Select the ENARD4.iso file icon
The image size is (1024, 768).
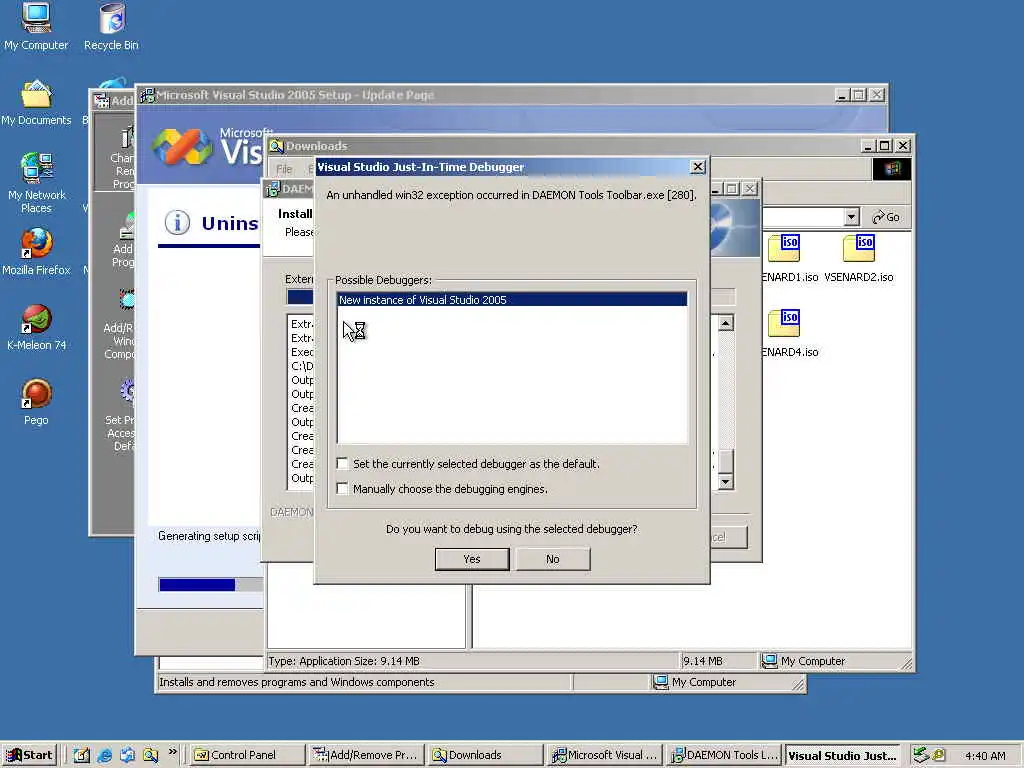pyautogui.click(x=789, y=333)
